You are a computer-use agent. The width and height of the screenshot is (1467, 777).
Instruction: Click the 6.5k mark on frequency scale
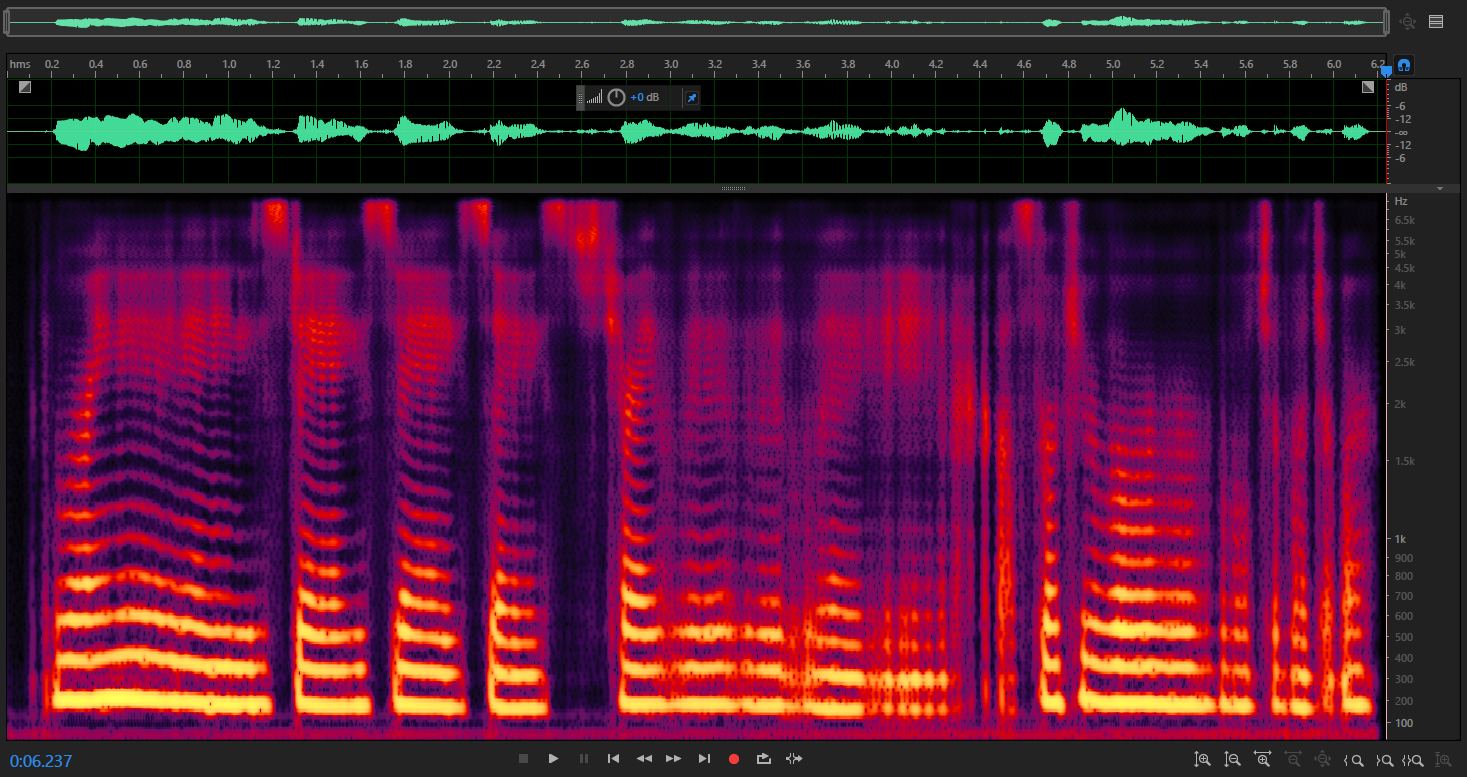(x=1404, y=220)
